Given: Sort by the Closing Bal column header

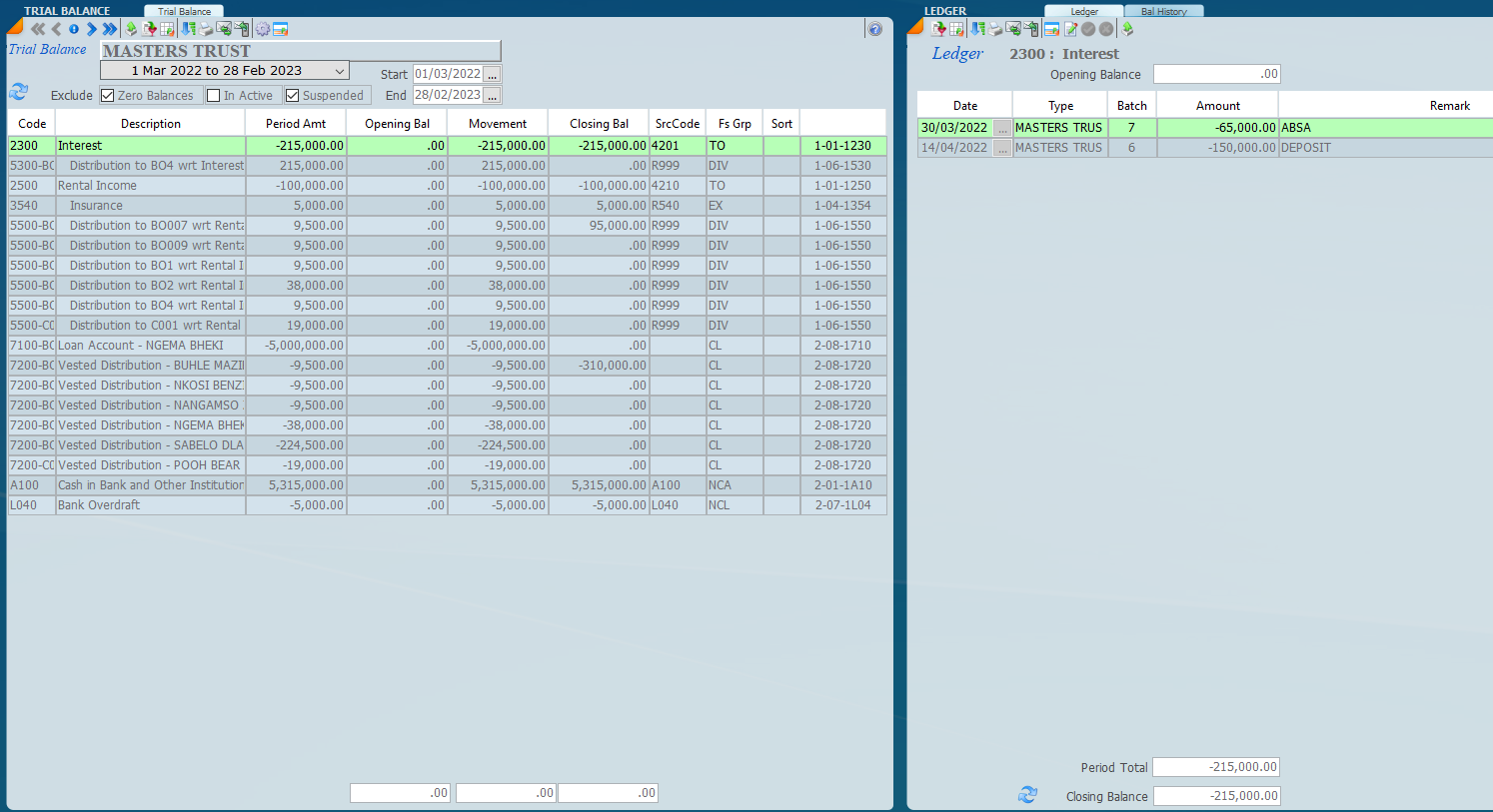Looking at the screenshot, I should pos(599,124).
